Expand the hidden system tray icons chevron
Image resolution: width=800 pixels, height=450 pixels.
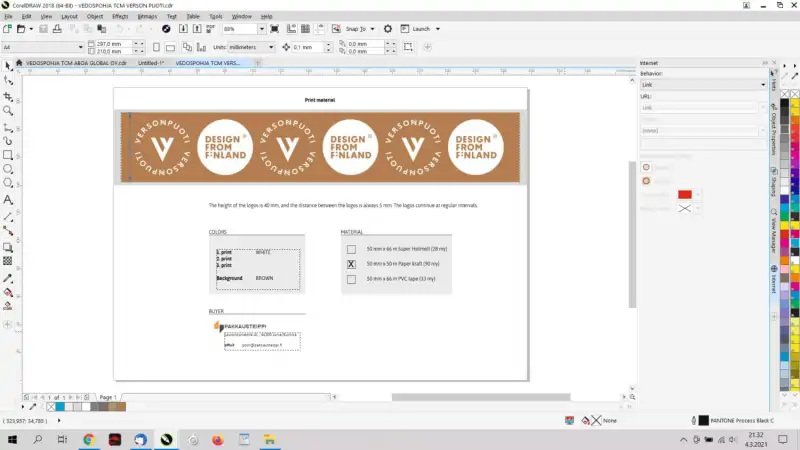683,440
